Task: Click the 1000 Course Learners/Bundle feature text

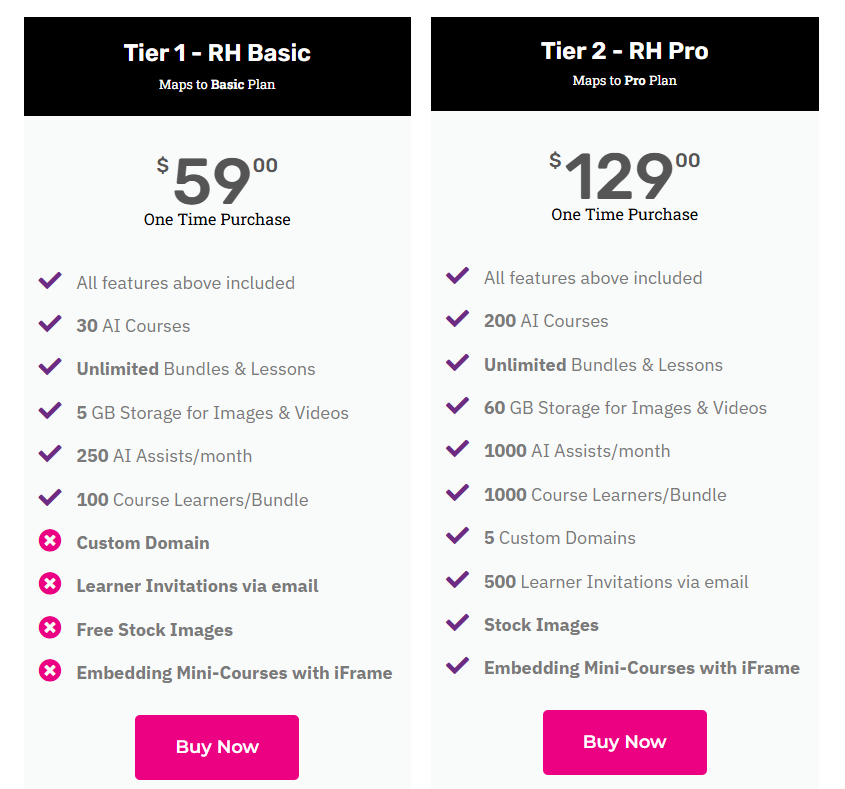Action: [x=605, y=495]
